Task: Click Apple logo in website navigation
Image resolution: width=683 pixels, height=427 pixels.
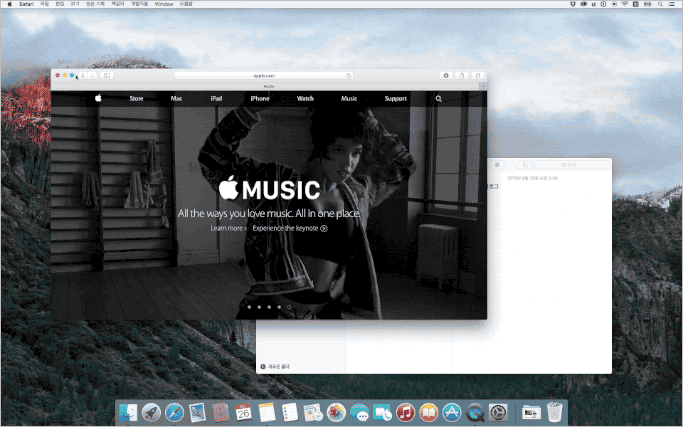Action: 98,98
